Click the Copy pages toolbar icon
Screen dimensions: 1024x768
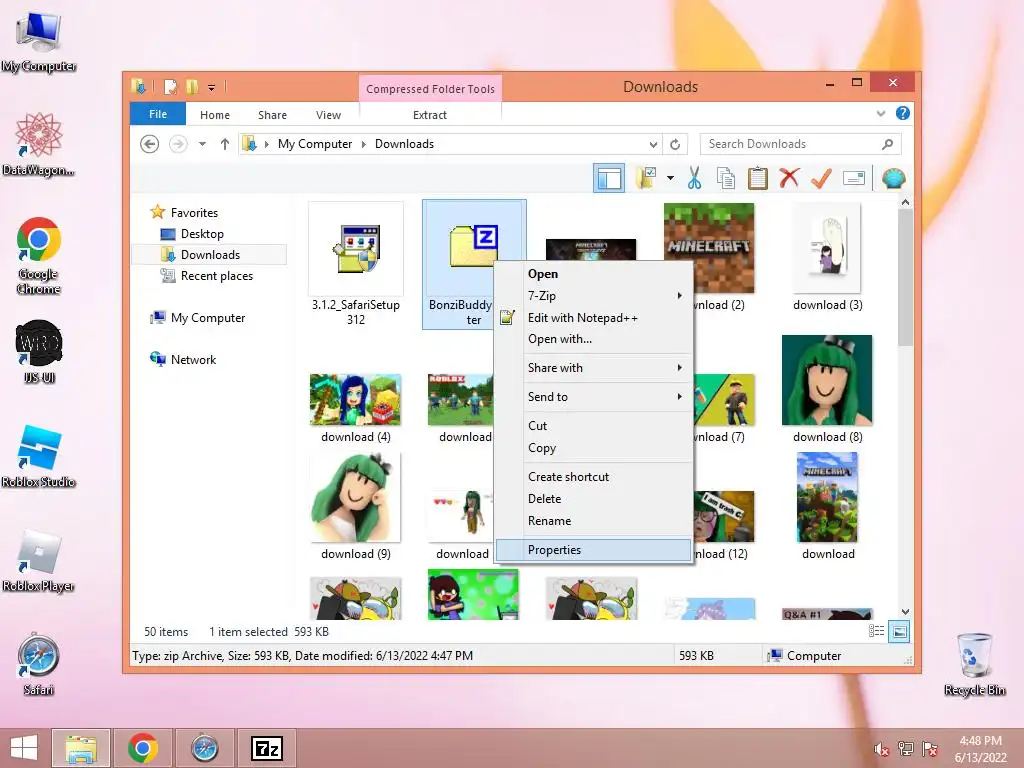(726, 178)
